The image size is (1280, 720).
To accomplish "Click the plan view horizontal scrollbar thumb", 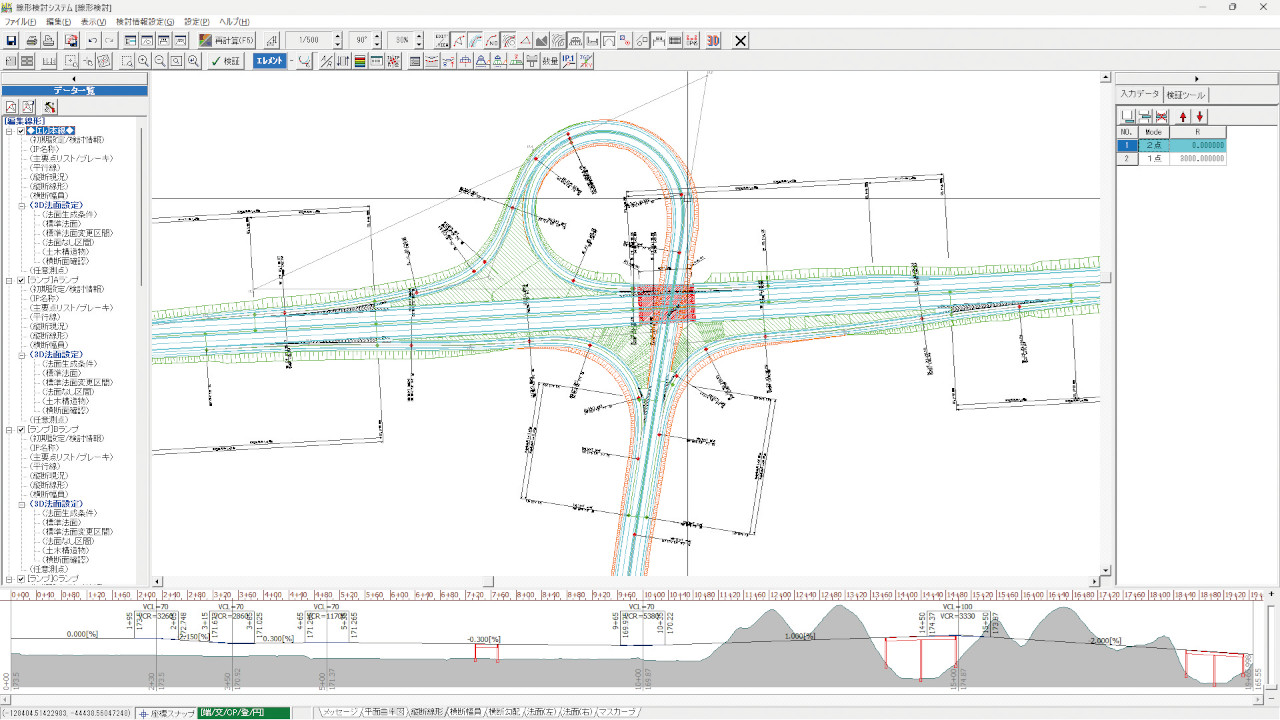I will (x=487, y=581).
